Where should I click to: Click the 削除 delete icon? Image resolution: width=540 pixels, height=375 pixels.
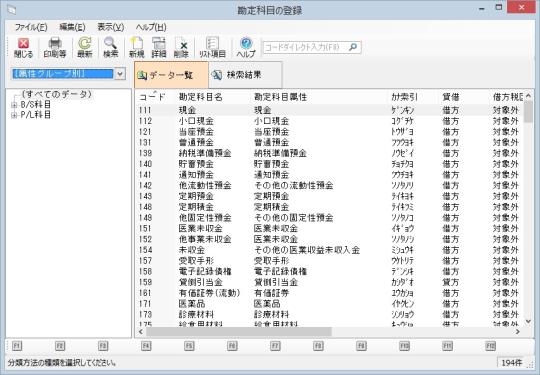181,48
